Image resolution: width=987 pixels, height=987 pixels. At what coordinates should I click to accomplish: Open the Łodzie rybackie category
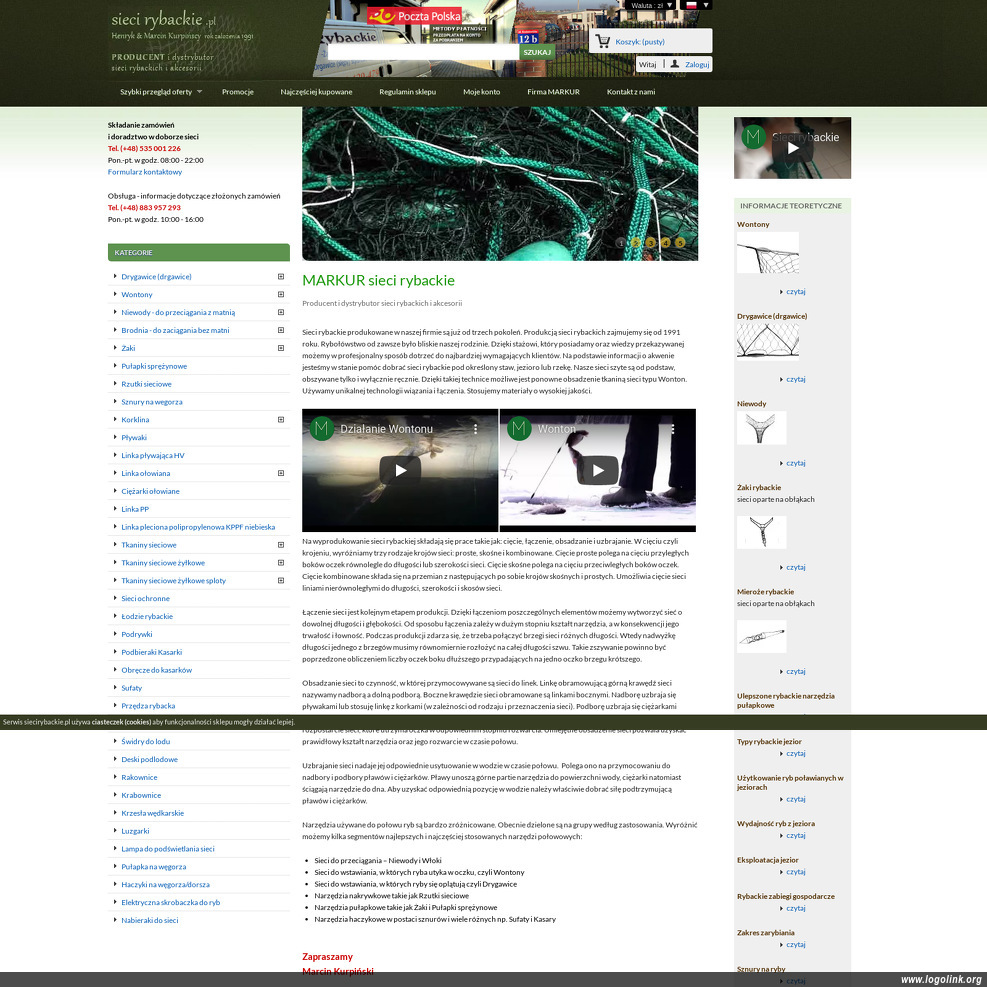[x=147, y=616]
